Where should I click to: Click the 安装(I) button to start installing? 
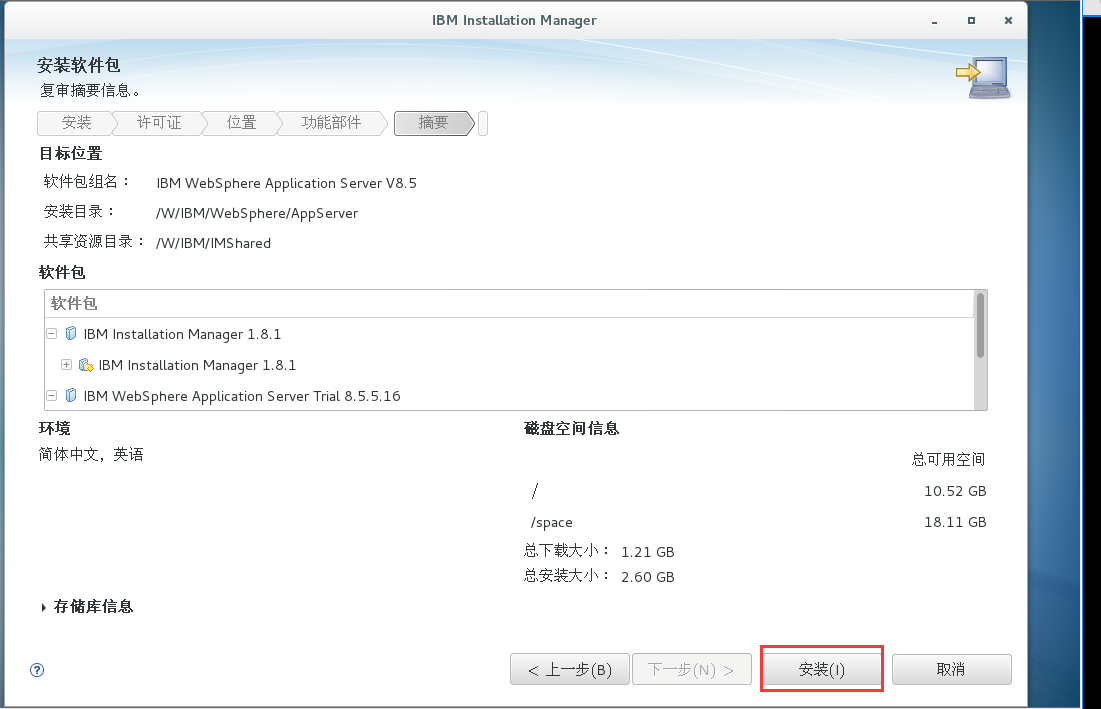tap(821, 668)
